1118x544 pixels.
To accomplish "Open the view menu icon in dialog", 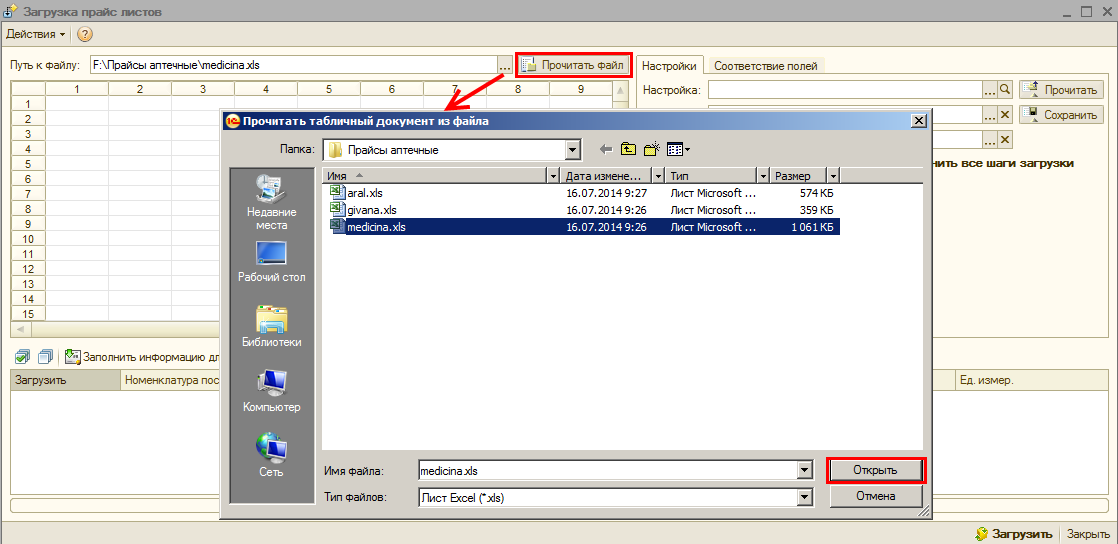I will pos(678,150).
